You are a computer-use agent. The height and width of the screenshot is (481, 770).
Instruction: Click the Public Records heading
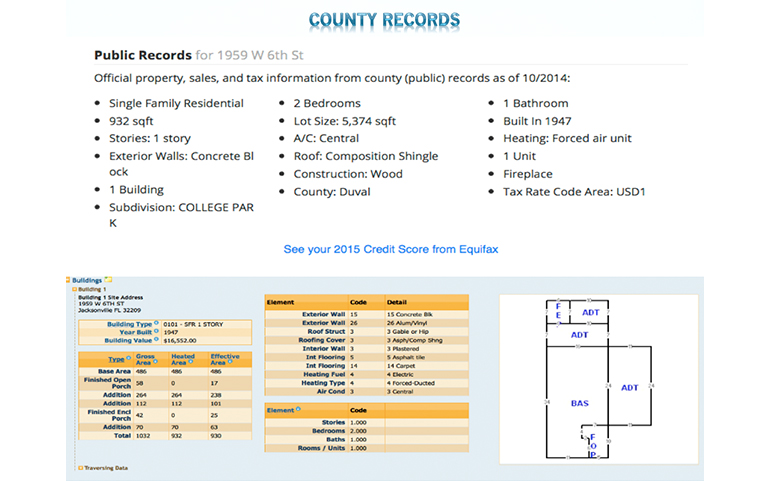(x=143, y=55)
